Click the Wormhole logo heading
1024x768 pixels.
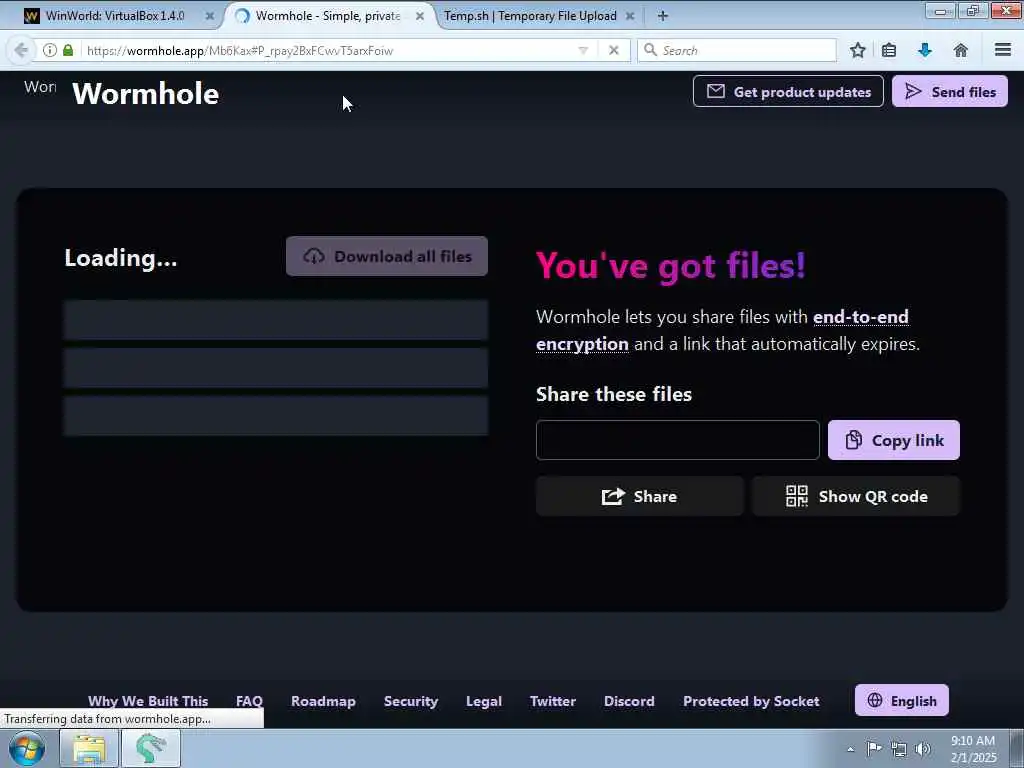pyautogui.click(x=146, y=94)
